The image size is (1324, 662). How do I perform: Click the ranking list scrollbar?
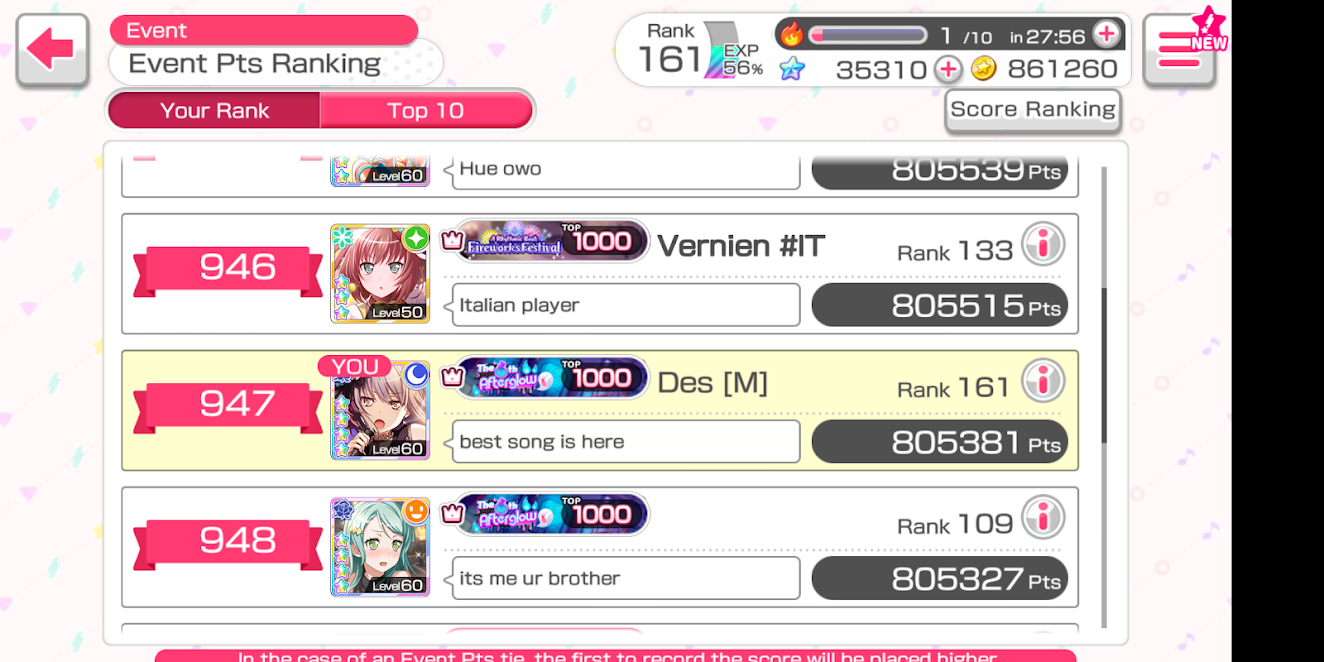pos(1104,366)
